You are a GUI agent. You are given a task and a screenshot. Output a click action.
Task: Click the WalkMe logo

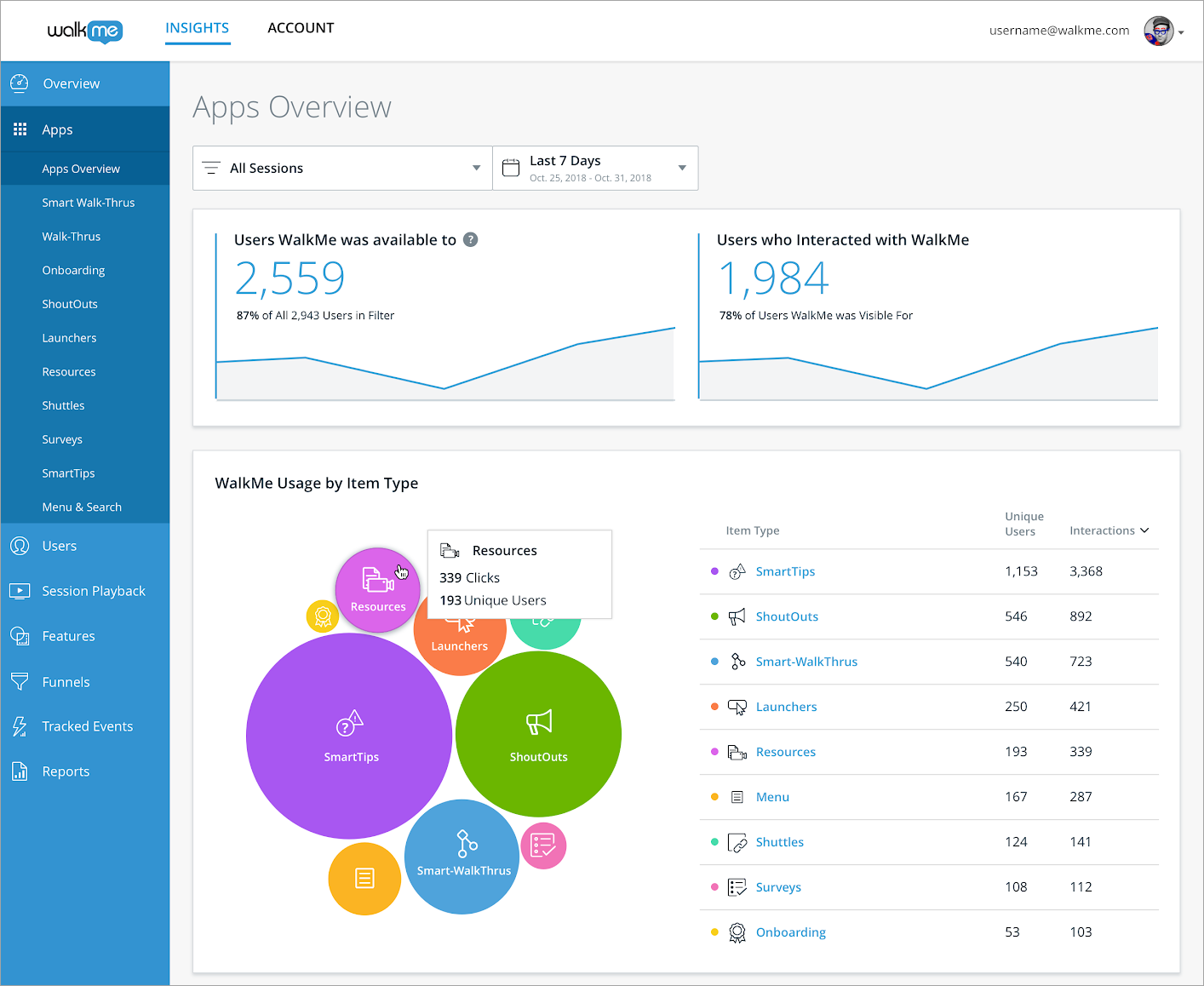pos(85,31)
